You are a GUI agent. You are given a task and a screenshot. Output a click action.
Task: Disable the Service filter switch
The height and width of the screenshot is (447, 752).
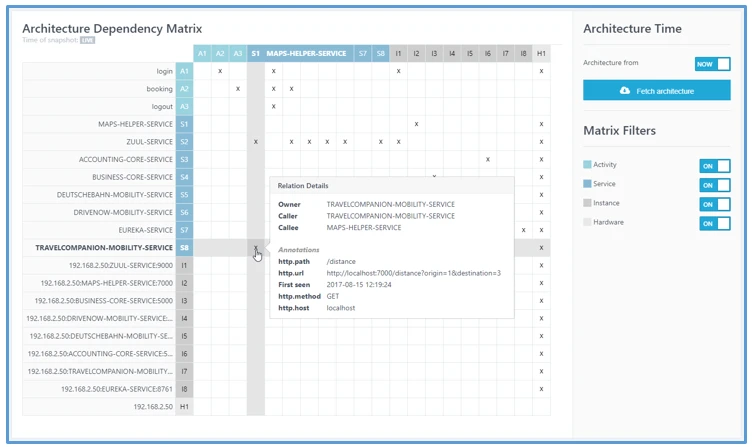tap(714, 185)
